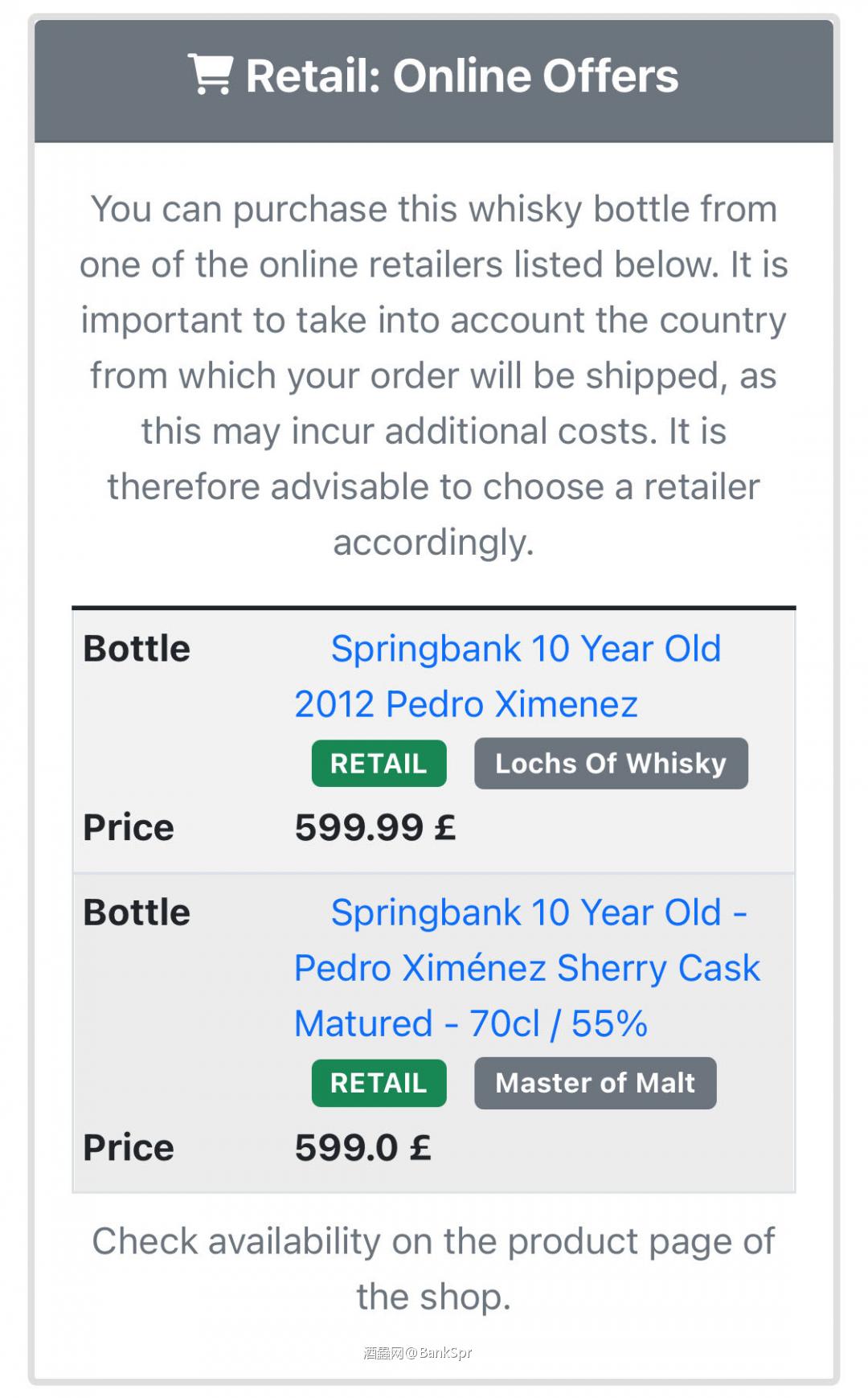Screen dimensions: 868x1398
Task: Select the Master of Malt retailer badge
Action: 595,1083
